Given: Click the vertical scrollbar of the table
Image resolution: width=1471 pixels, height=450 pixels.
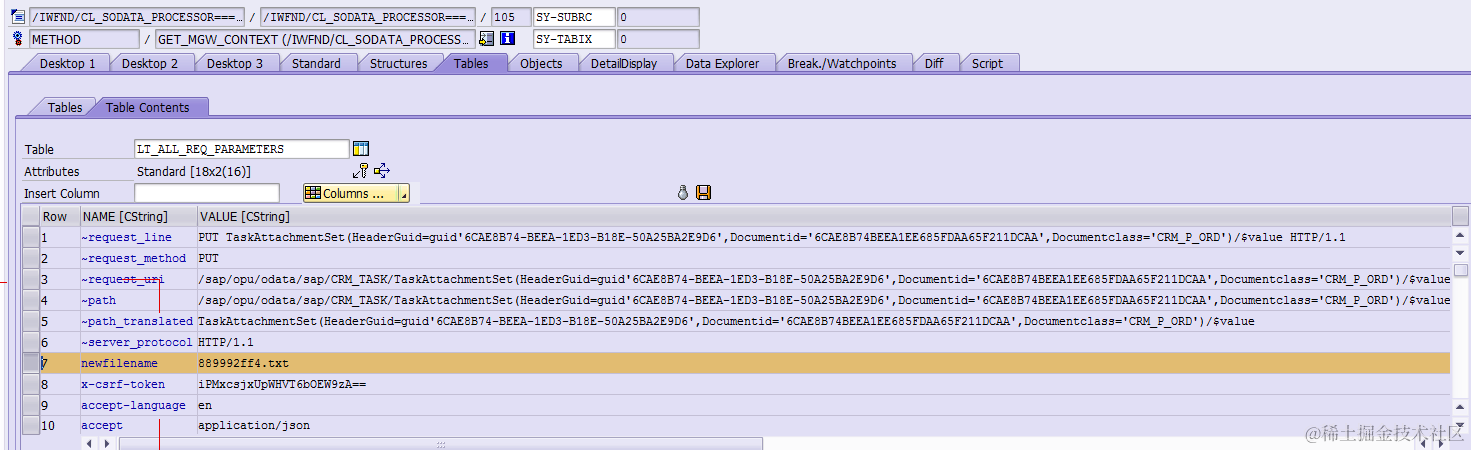Looking at the screenshot, I should click(1460, 330).
